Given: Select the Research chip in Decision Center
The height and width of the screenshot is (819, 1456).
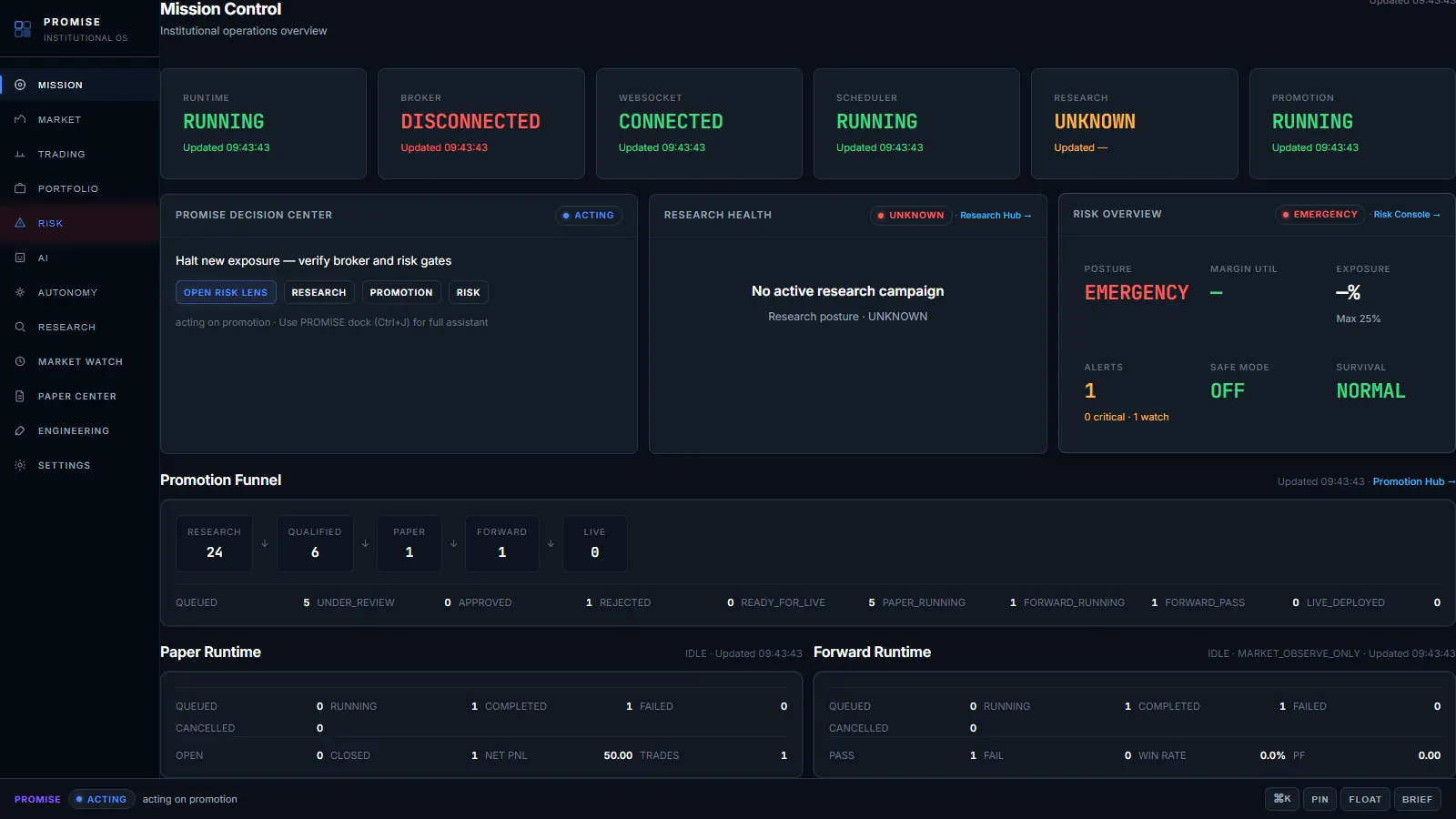Looking at the screenshot, I should tap(318, 292).
